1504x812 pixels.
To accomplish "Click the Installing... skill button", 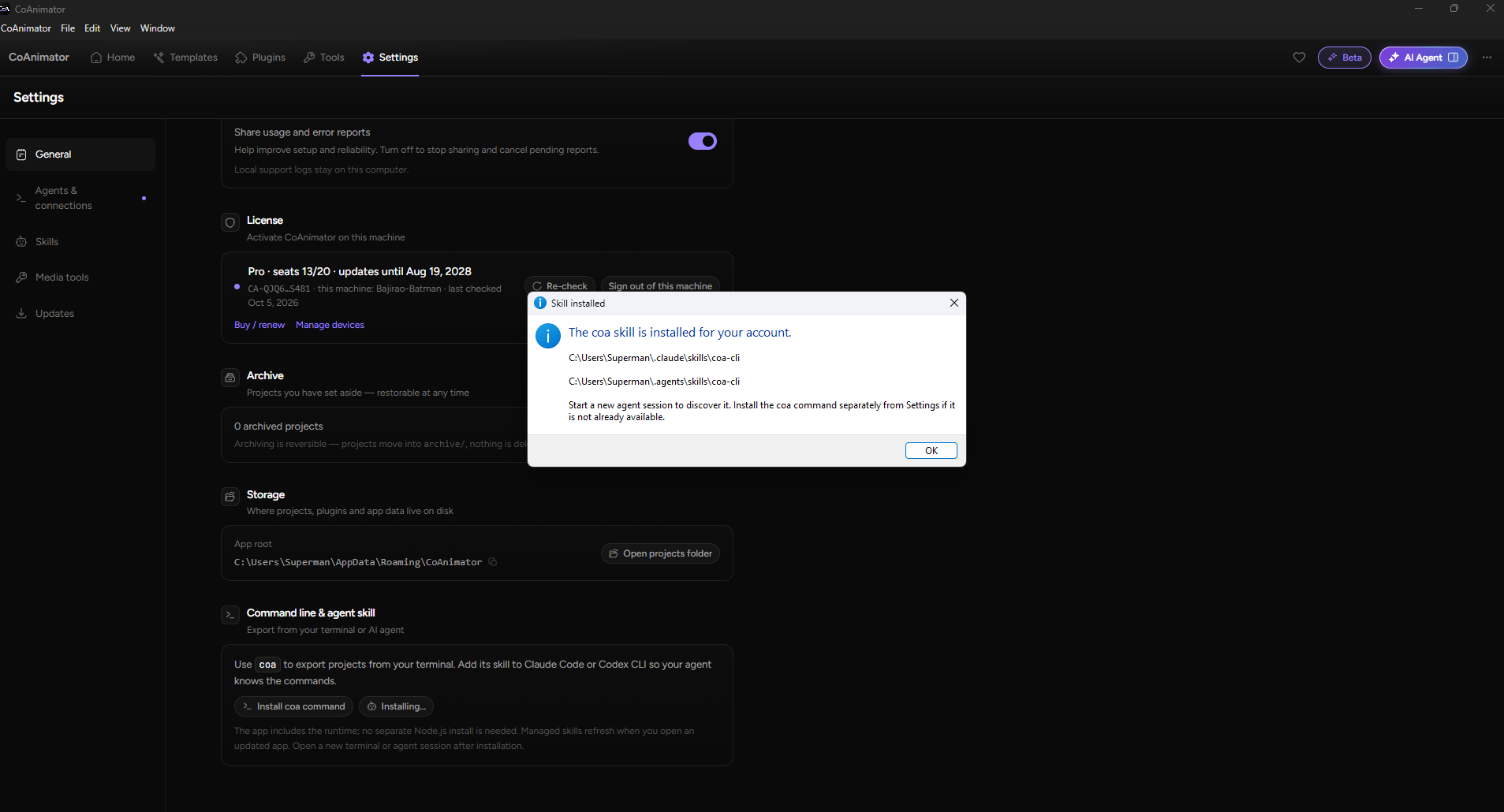I will coord(396,706).
